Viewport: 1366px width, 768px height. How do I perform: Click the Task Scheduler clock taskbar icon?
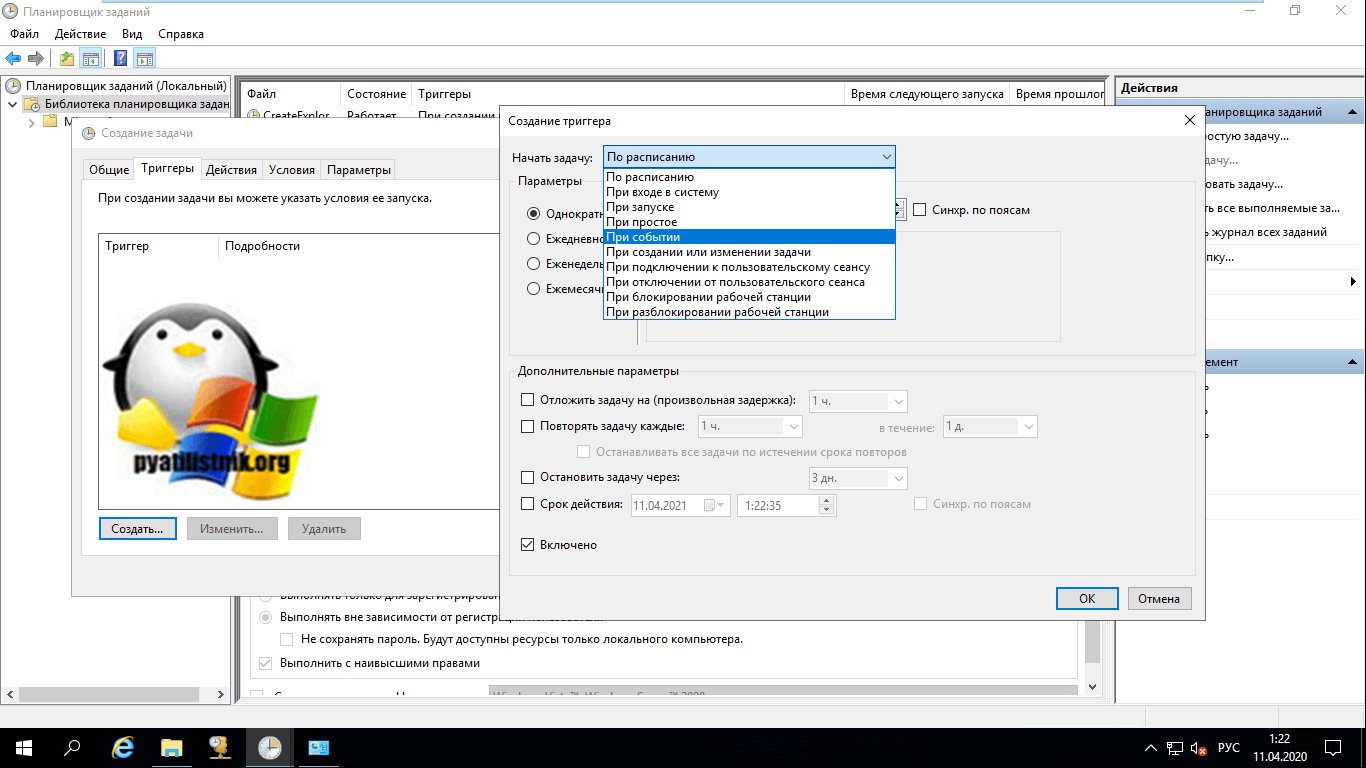[269, 747]
